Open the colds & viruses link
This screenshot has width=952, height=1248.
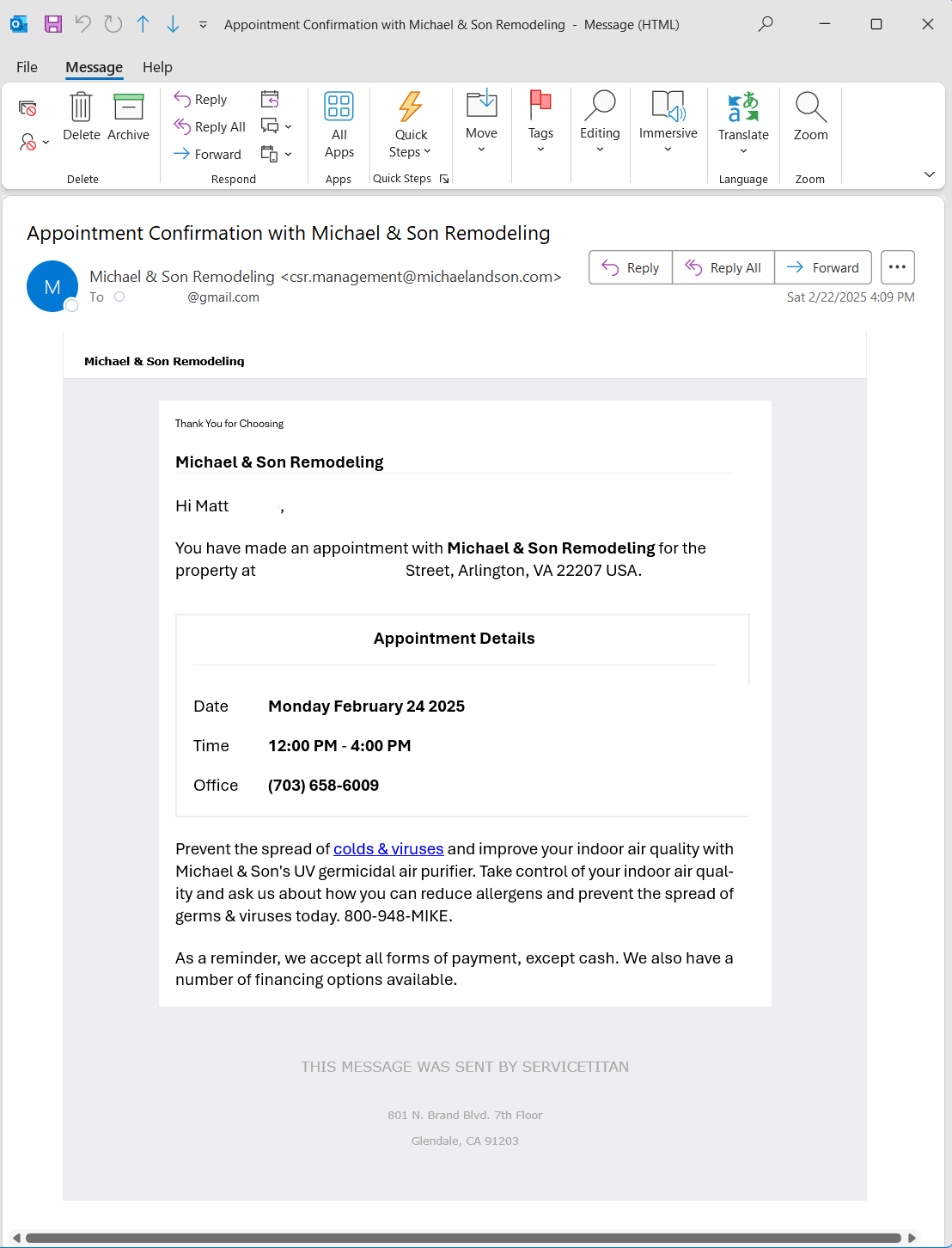tap(388, 849)
